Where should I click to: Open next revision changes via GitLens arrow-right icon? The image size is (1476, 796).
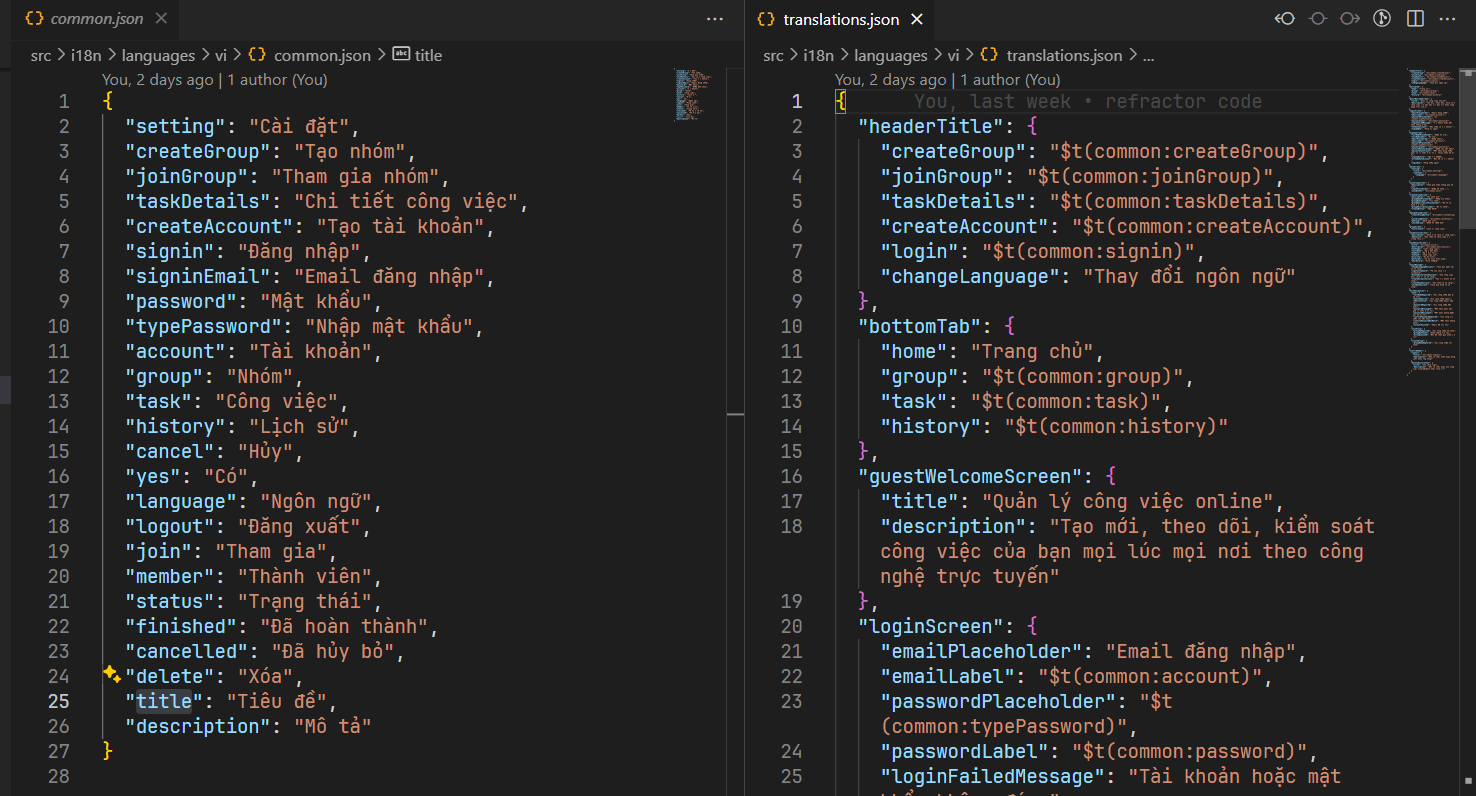[x=1350, y=19]
